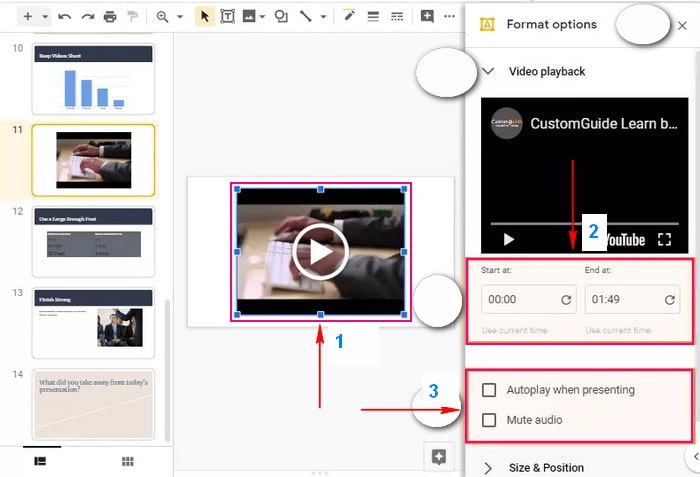Print the presentation
This screenshot has height=477, width=700.
110,17
